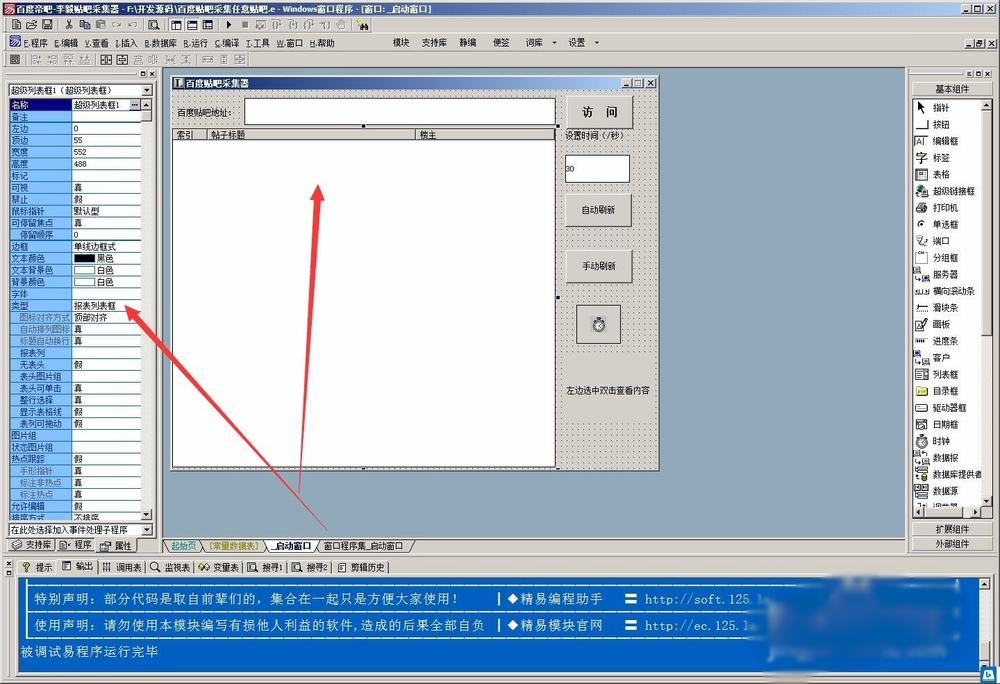Screen dimensions: 1000x684
Task: Open the 超级列表框1 component selector dropdown
Action: (x=147, y=90)
